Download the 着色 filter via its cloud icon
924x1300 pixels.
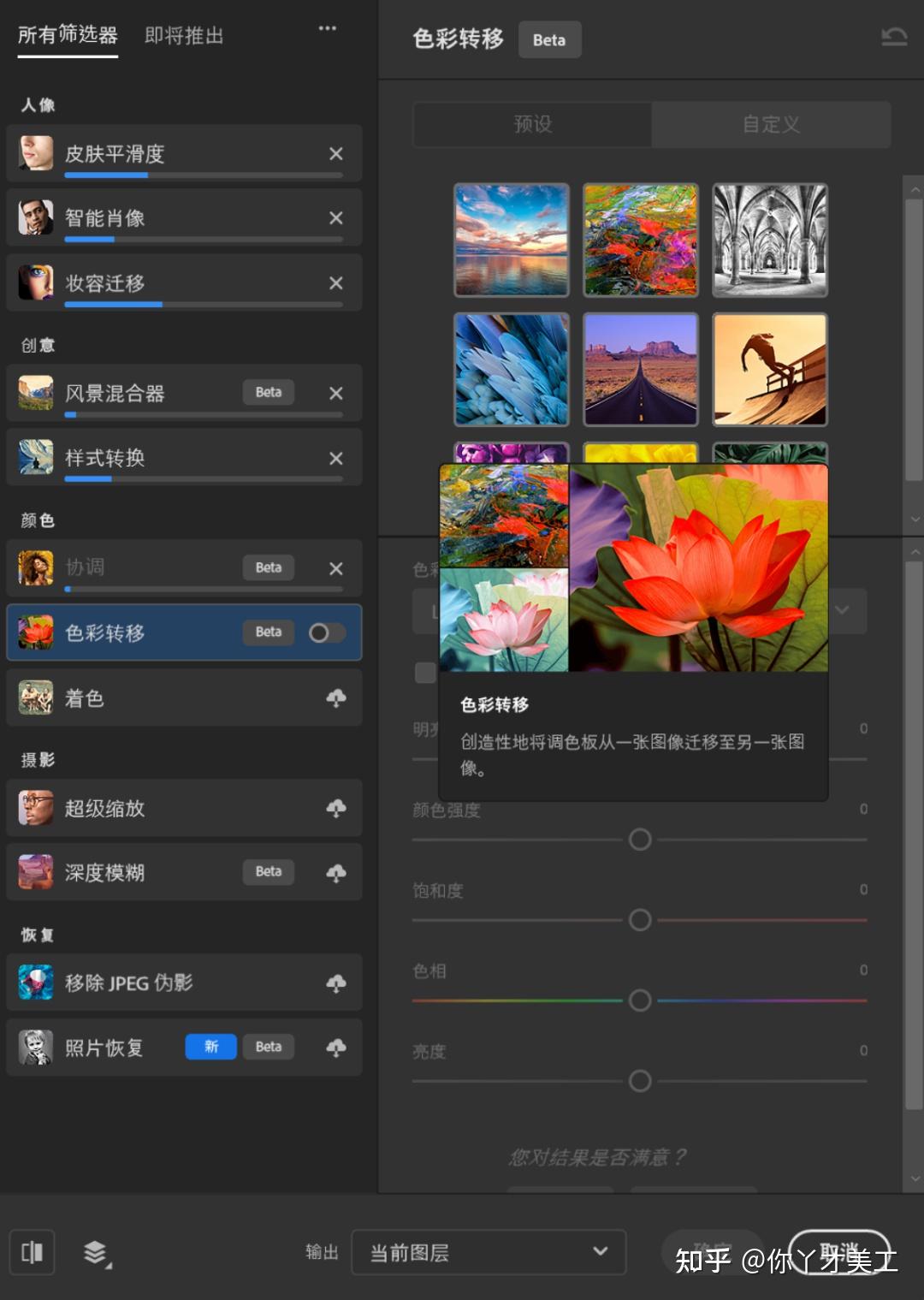pyautogui.click(x=336, y=697)
